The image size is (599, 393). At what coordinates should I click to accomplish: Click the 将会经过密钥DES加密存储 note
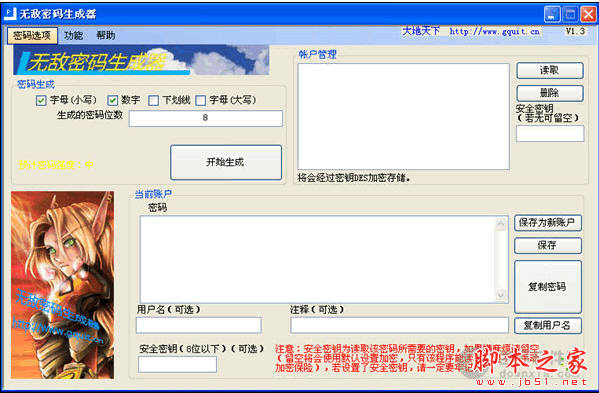point(354,178)
